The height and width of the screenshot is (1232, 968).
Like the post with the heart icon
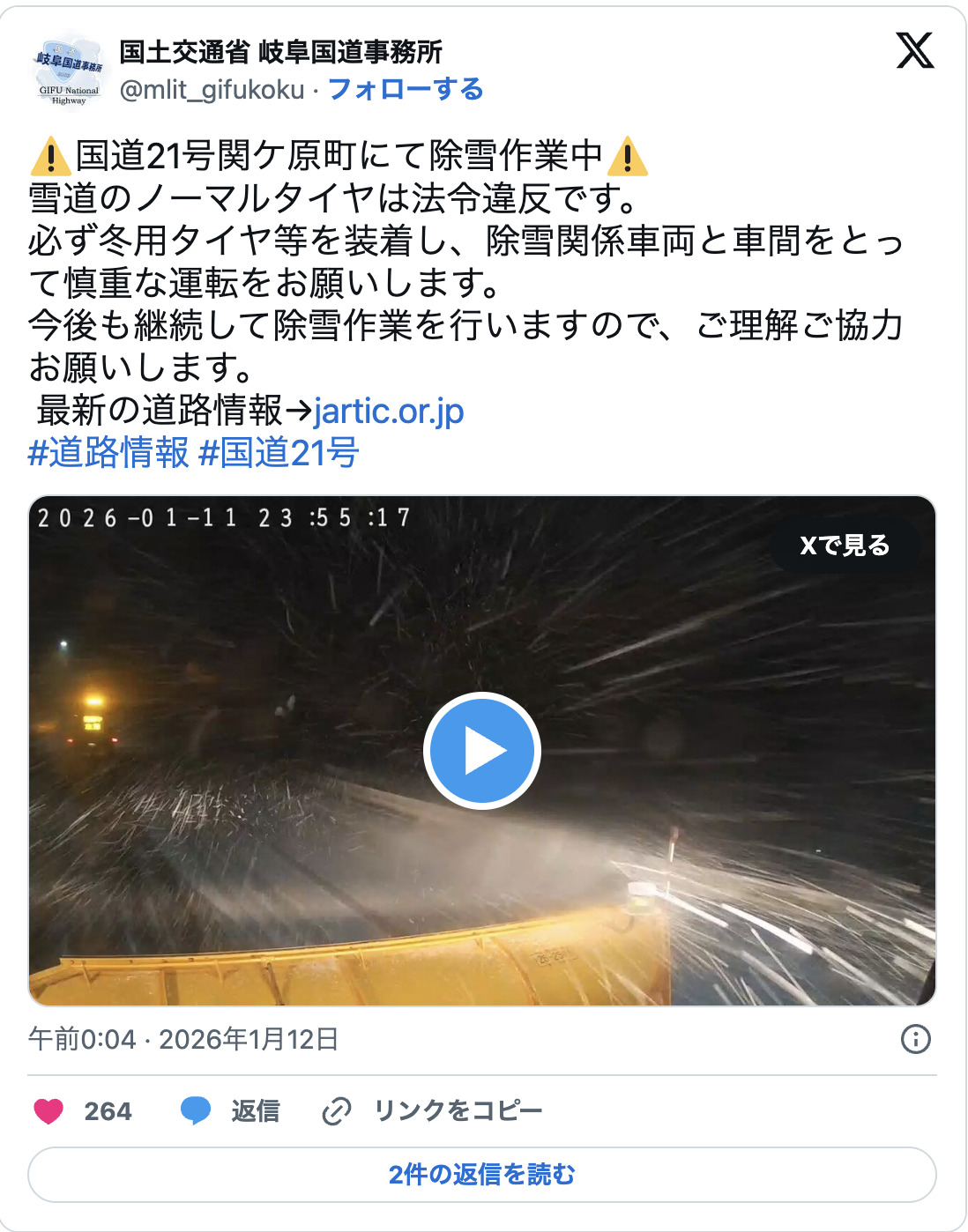point(48,1111)
